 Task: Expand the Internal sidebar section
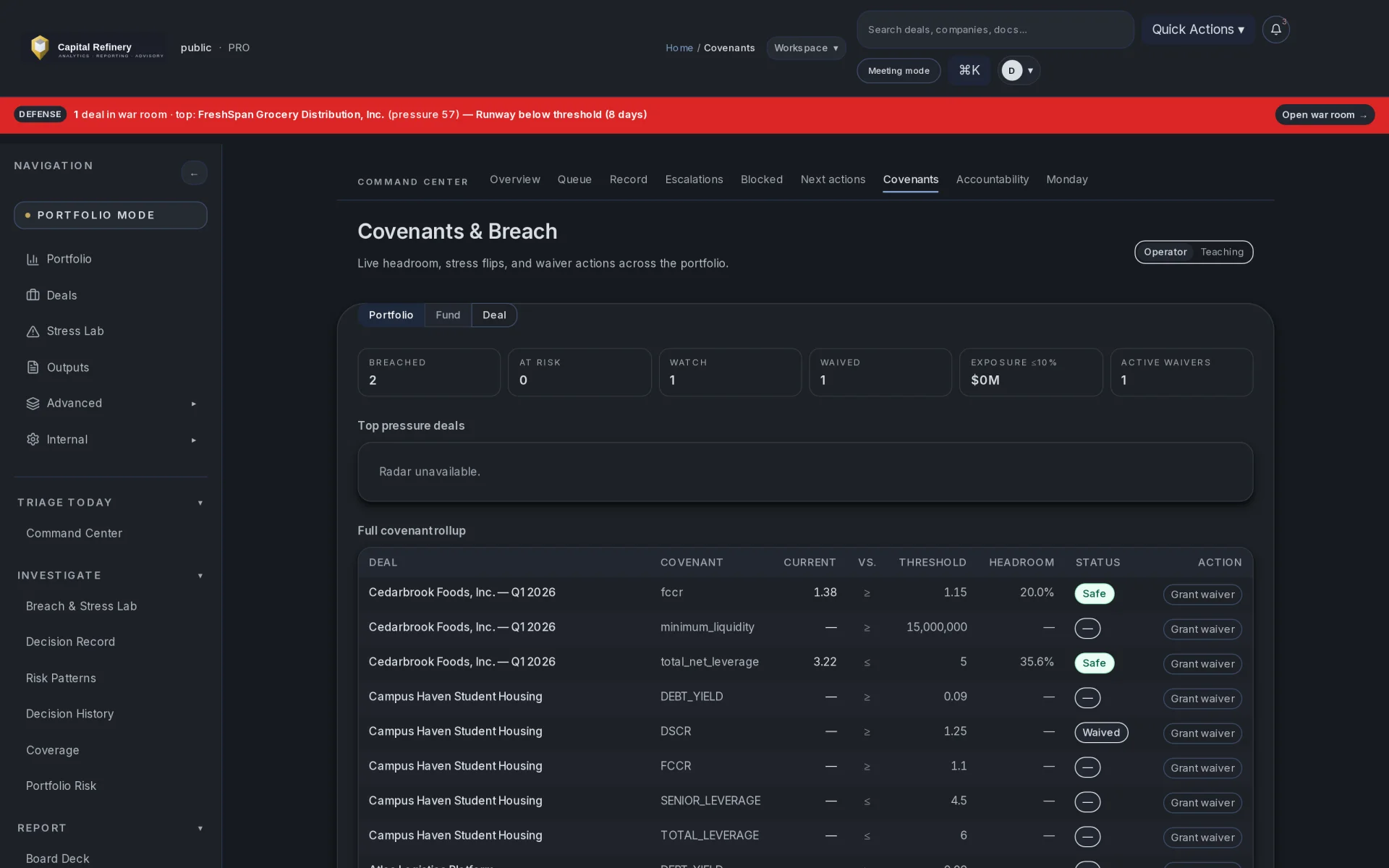tap(111, 440)
